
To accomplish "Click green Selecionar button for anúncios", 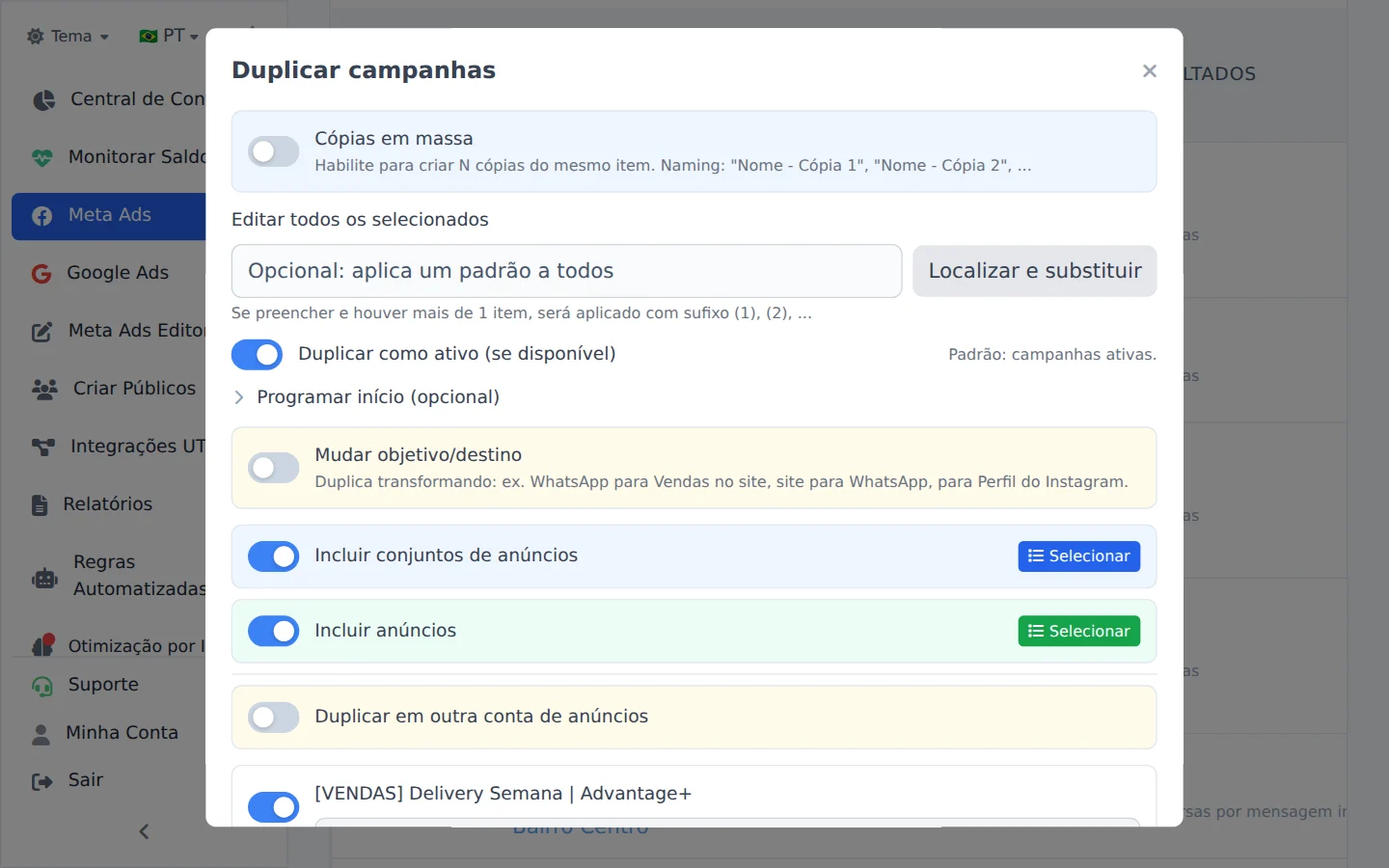I will pos(1079,631).
